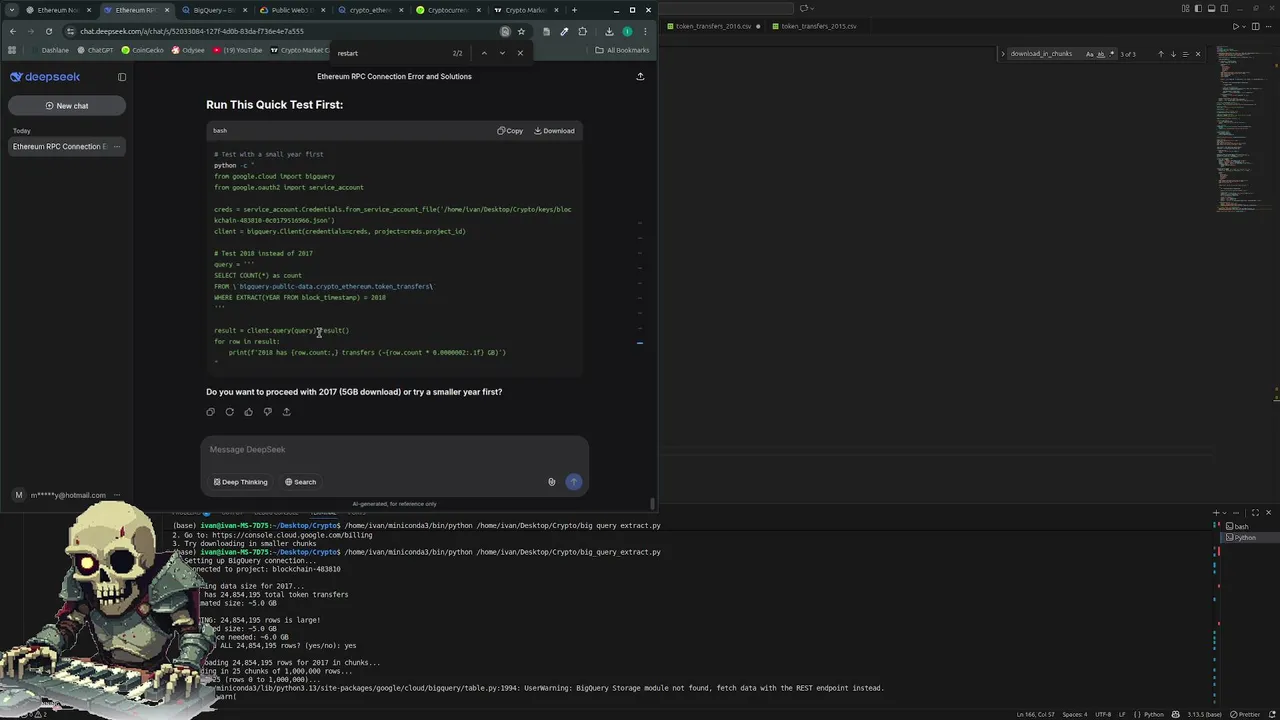The image size is (1280, 720).
Task: Regenerate the DeepSeek response
Action: pos(229,412)
